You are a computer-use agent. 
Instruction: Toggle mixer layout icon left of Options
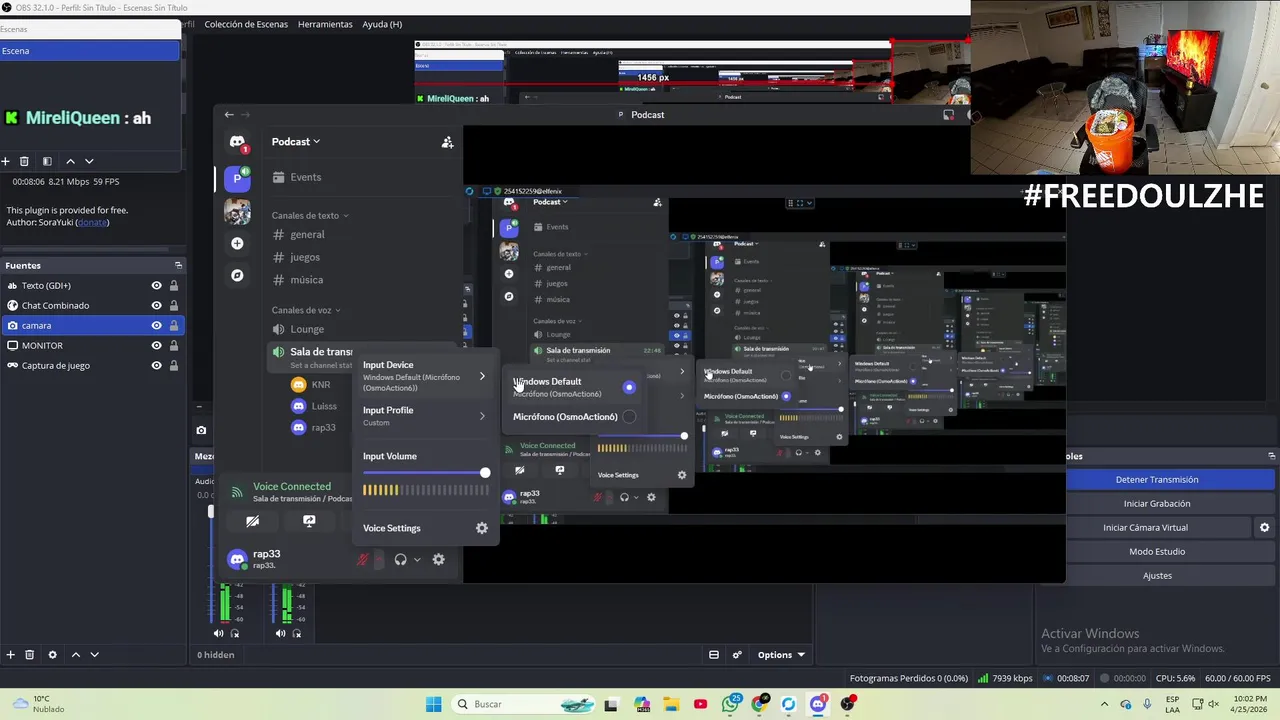click(714, 655)
